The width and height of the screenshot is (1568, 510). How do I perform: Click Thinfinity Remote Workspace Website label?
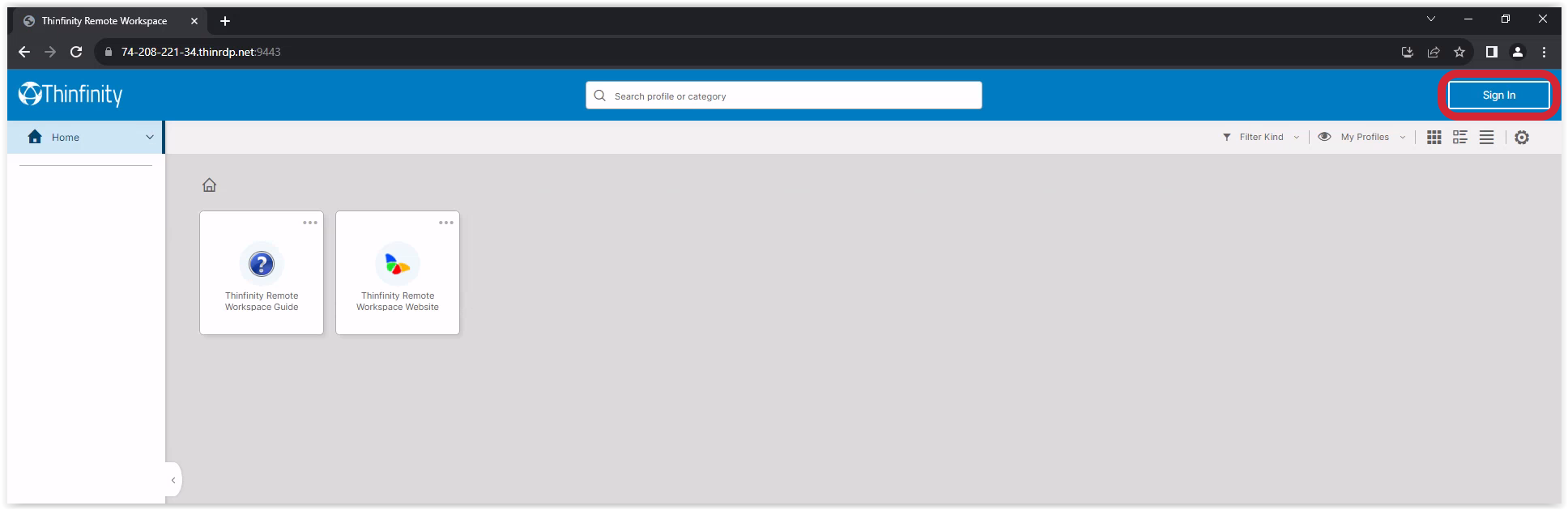398,301
